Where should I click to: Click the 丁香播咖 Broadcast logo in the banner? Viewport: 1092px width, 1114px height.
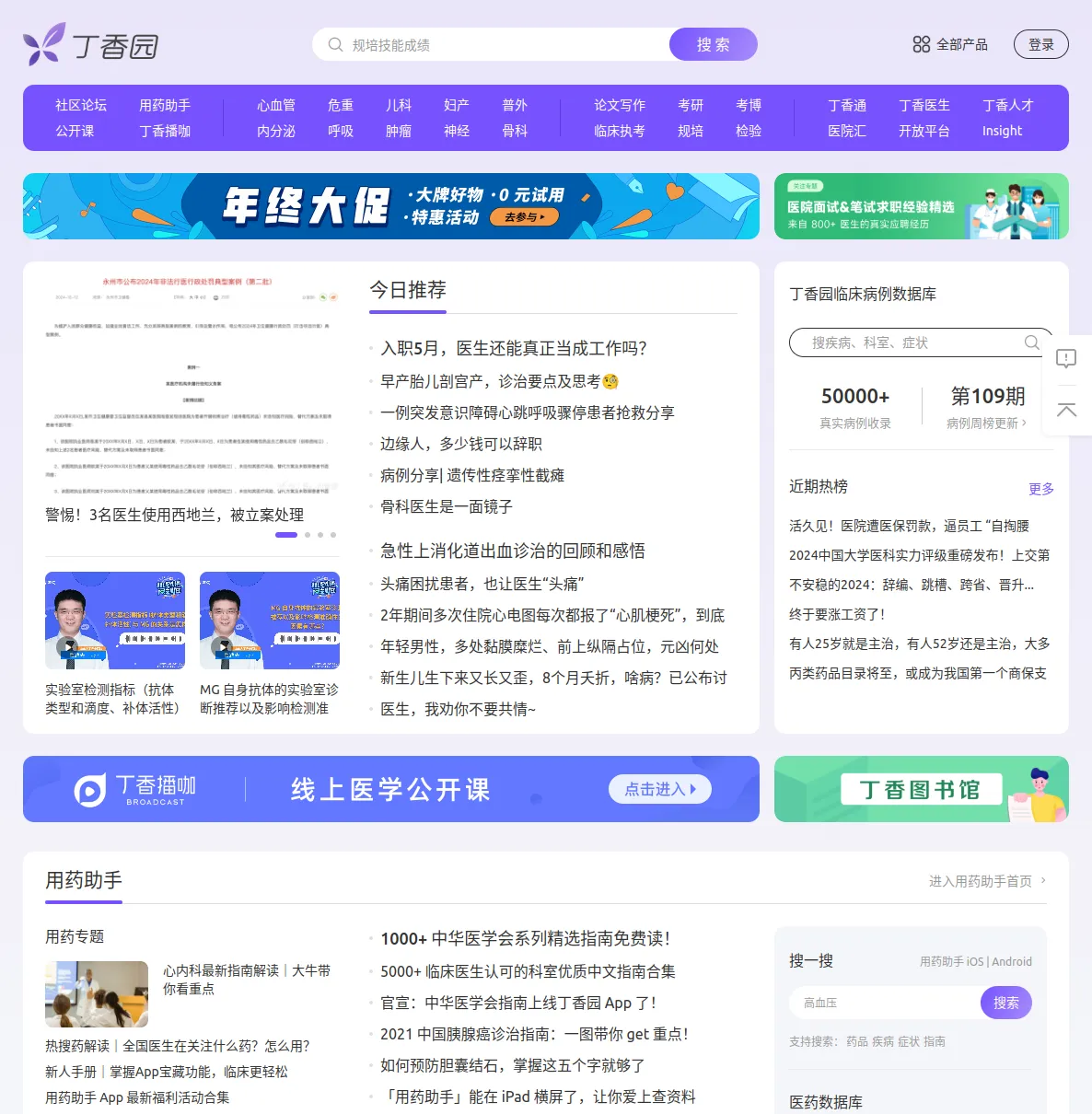coord(135,789)
